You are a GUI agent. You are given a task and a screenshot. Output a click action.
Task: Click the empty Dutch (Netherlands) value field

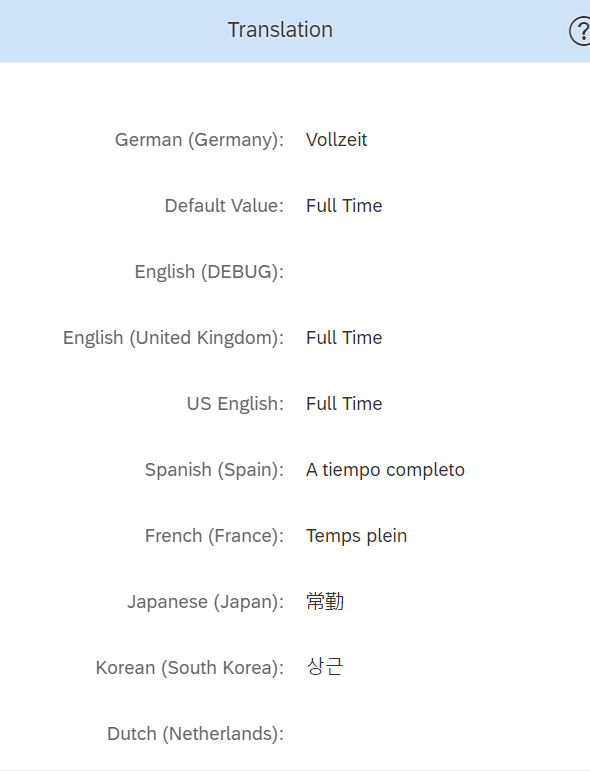(442, 734)
